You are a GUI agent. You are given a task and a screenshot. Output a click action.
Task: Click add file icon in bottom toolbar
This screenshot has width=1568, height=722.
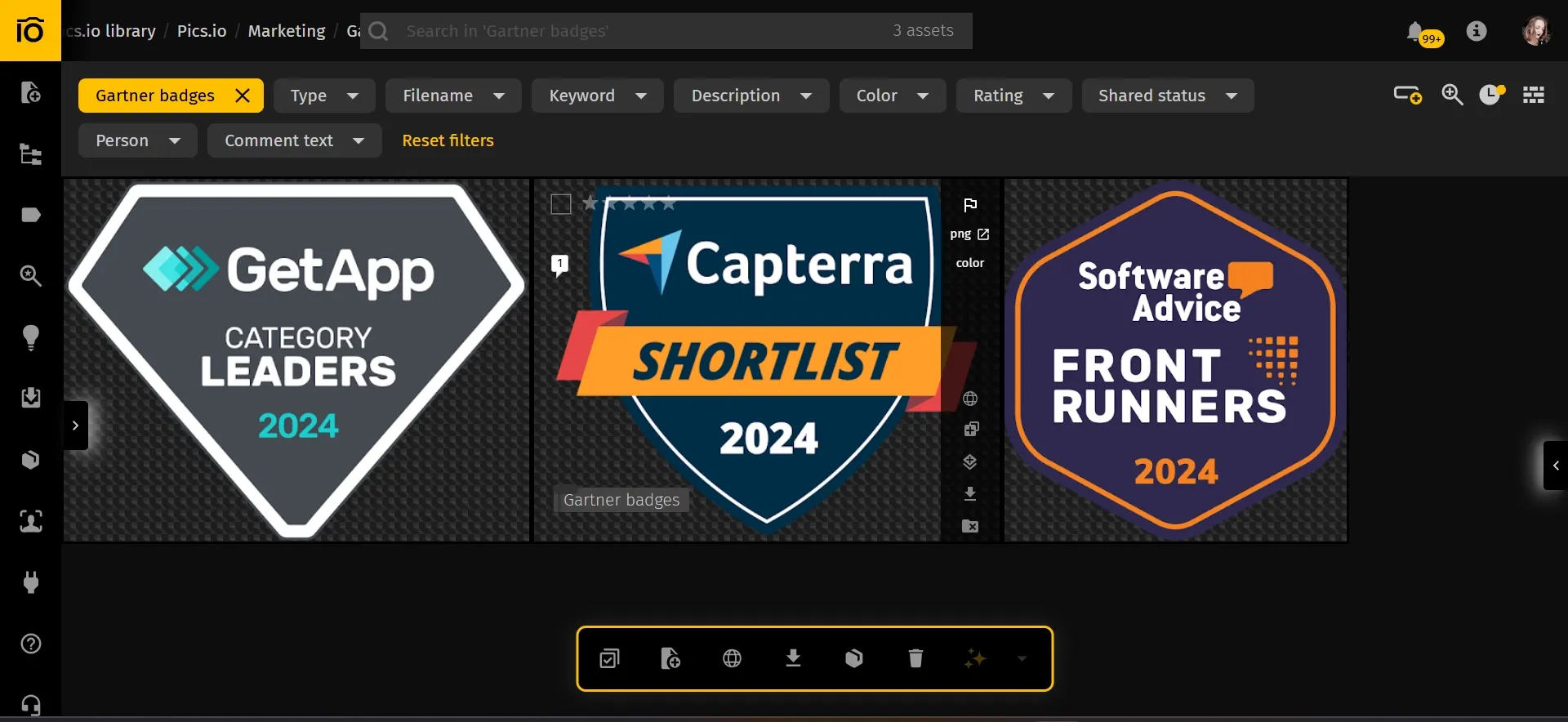tap(670, 658)
